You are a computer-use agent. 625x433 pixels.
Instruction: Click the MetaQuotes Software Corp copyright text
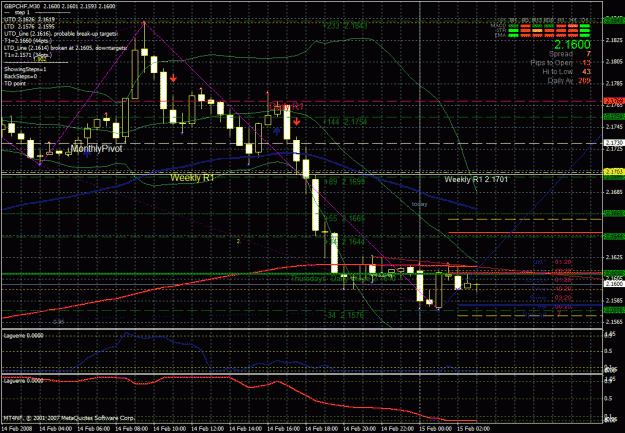click(x=69, y=418)
